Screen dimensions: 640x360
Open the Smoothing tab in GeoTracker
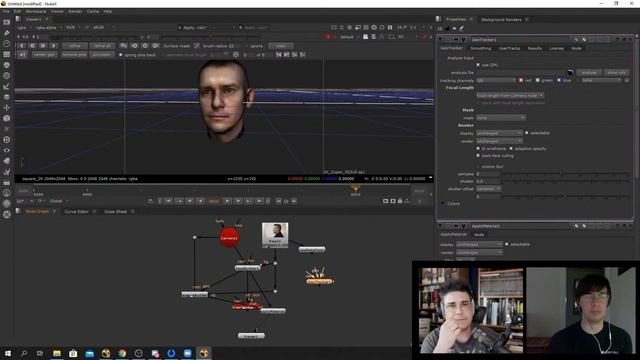[x=480, y=48]
